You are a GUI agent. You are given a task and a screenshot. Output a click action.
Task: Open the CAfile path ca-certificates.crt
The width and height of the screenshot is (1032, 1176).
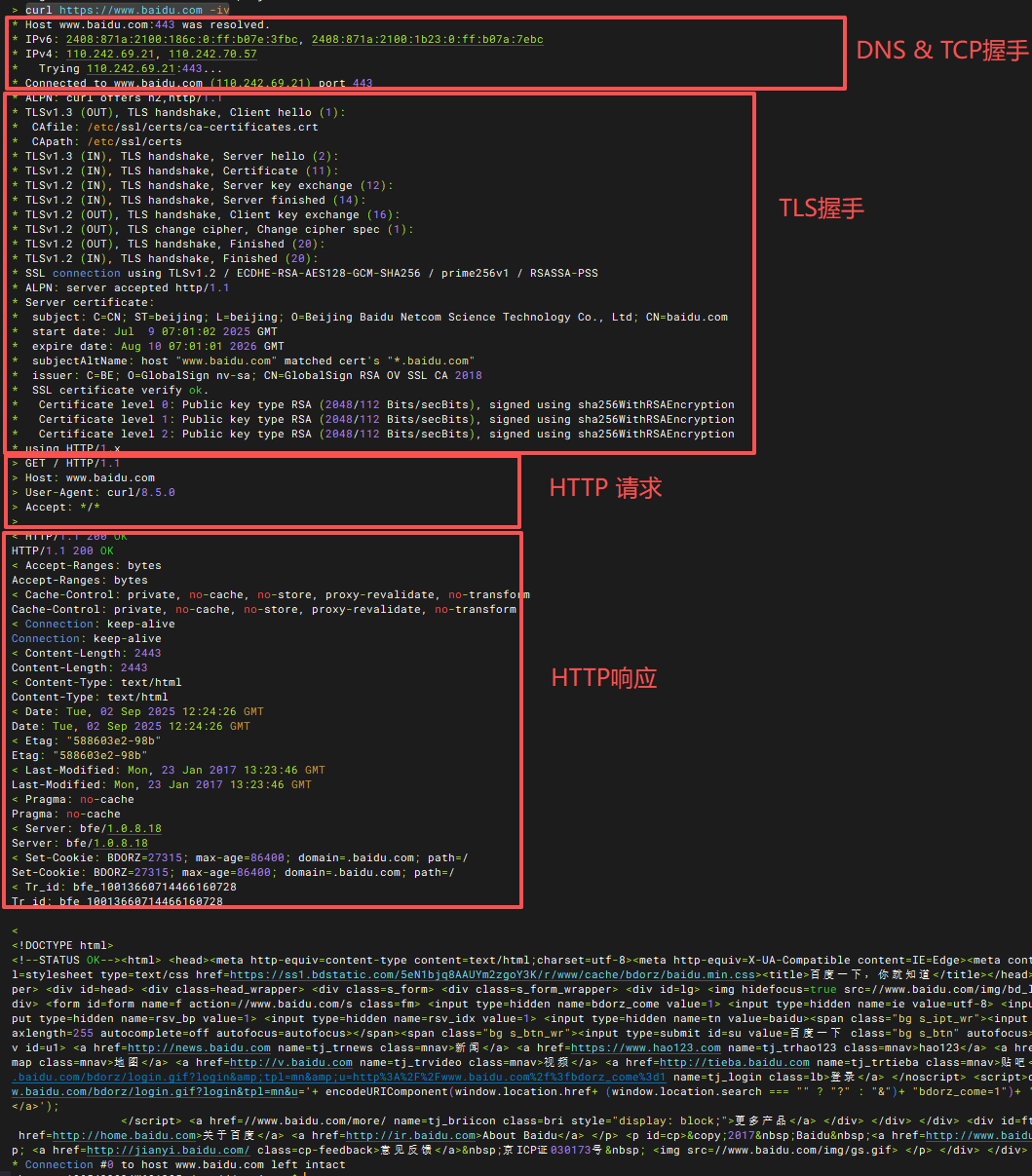click(203, 127)
